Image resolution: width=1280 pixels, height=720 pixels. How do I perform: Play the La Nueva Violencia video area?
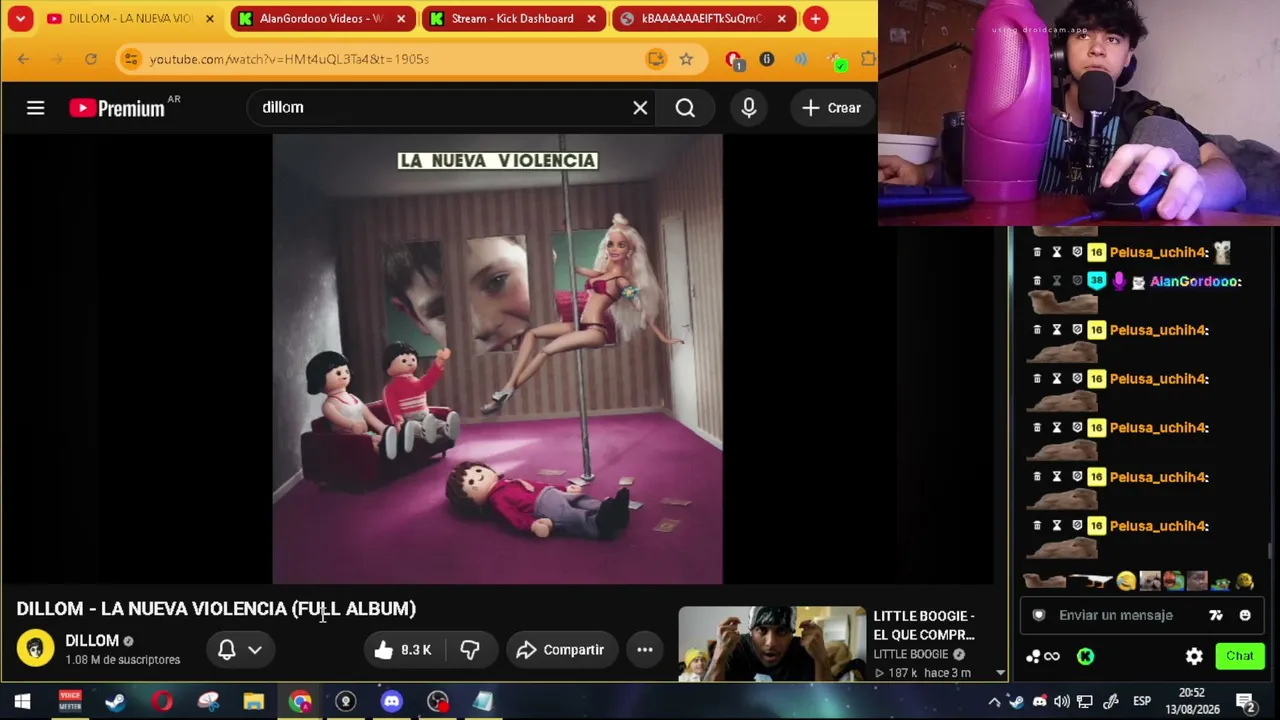point(497,359)
